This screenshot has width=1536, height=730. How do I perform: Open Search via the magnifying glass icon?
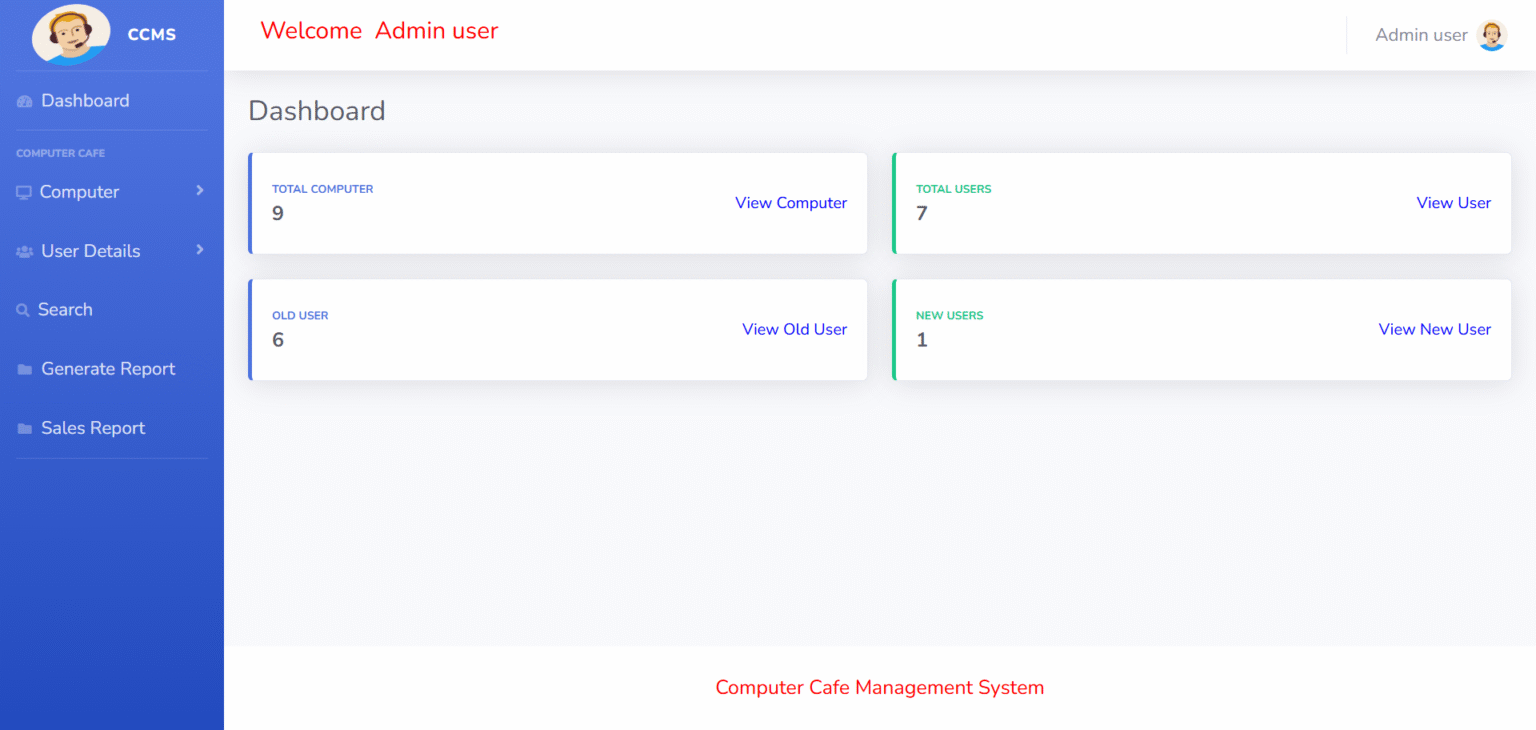(x=23, y=309)
